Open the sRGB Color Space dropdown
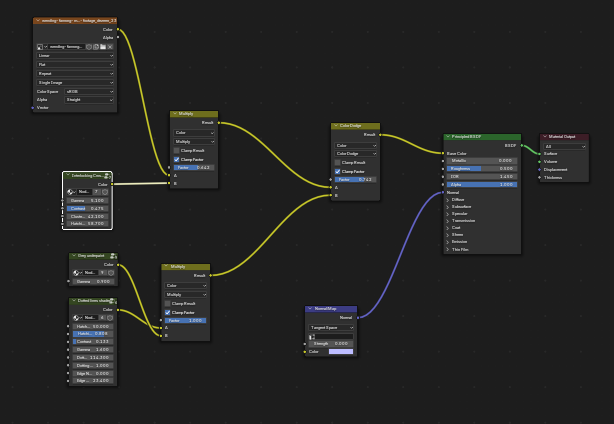Screen dimensions: 614x424 (89, 92)
